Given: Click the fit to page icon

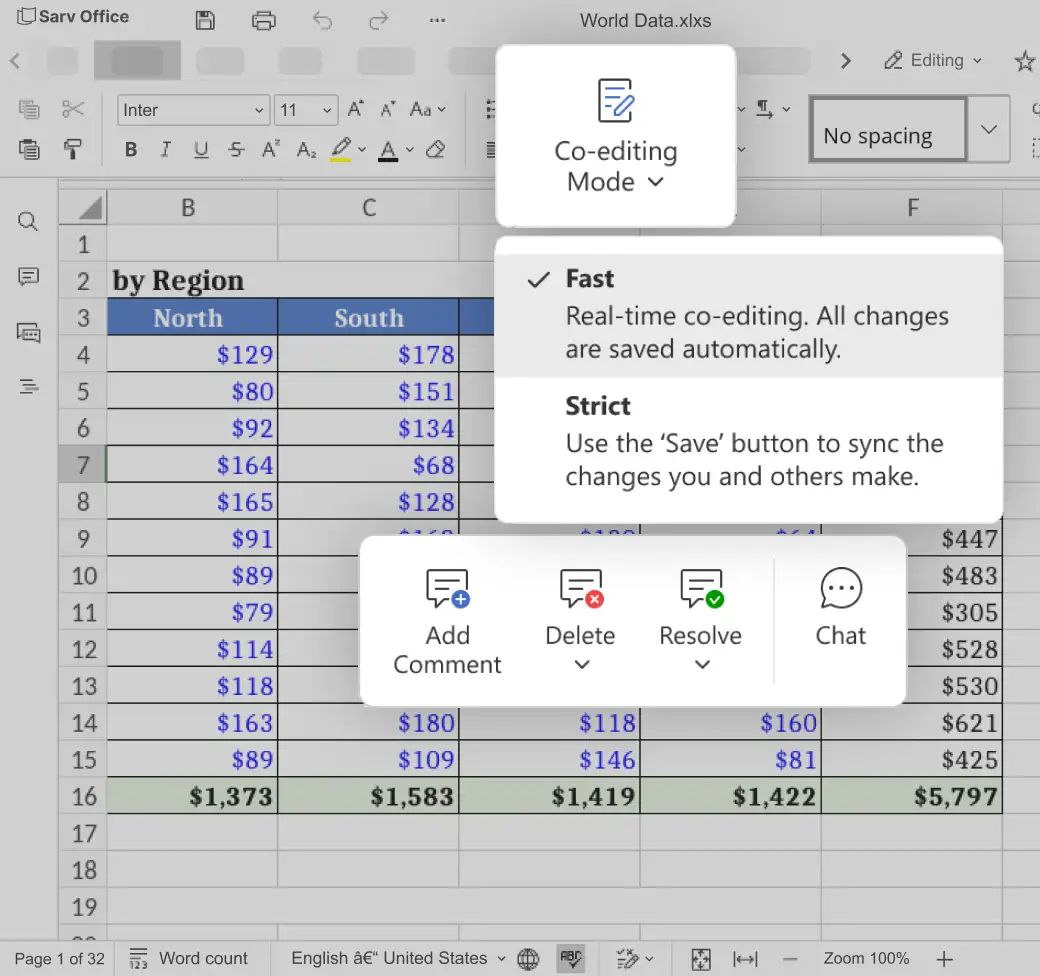Looking at the screenshot, I should [x=701, y=959].
